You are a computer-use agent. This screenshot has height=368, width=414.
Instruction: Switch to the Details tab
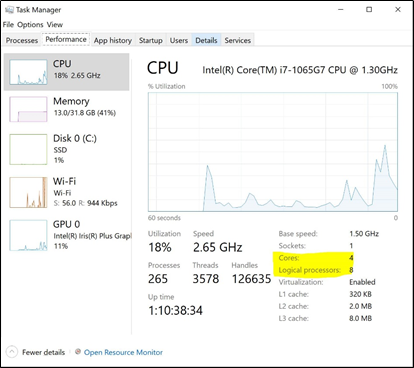click(x=206, y=40)
